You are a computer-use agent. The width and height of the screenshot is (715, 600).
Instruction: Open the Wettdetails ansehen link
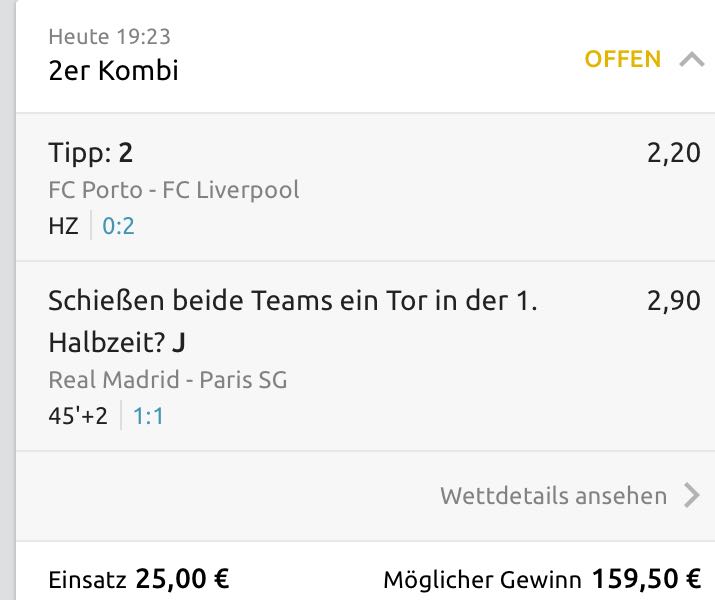(x=553, y=495)
